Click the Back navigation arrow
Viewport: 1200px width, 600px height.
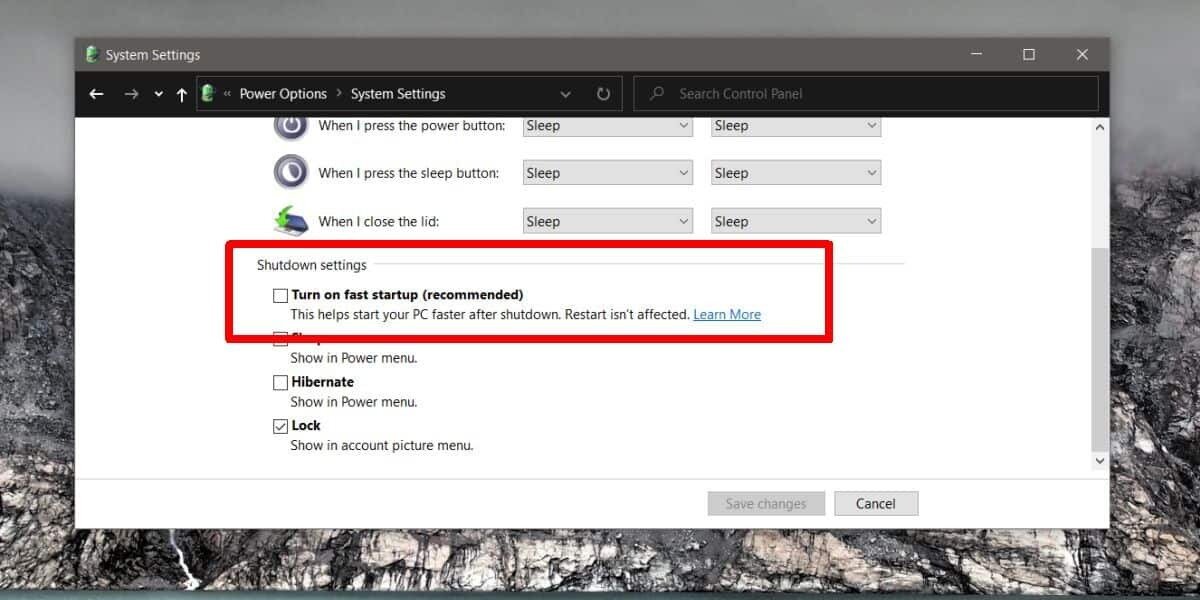pyautogui.click(x=96, y=93)
